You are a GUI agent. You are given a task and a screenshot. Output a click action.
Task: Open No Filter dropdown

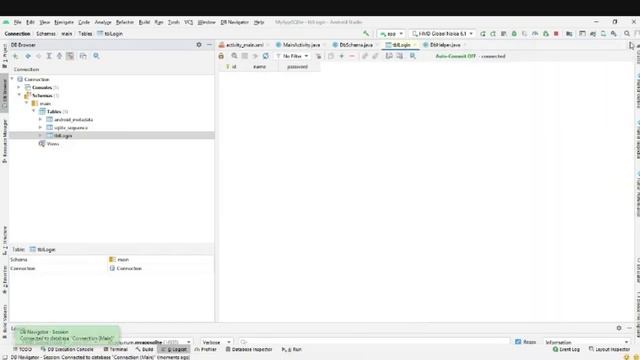coord(292,56)
